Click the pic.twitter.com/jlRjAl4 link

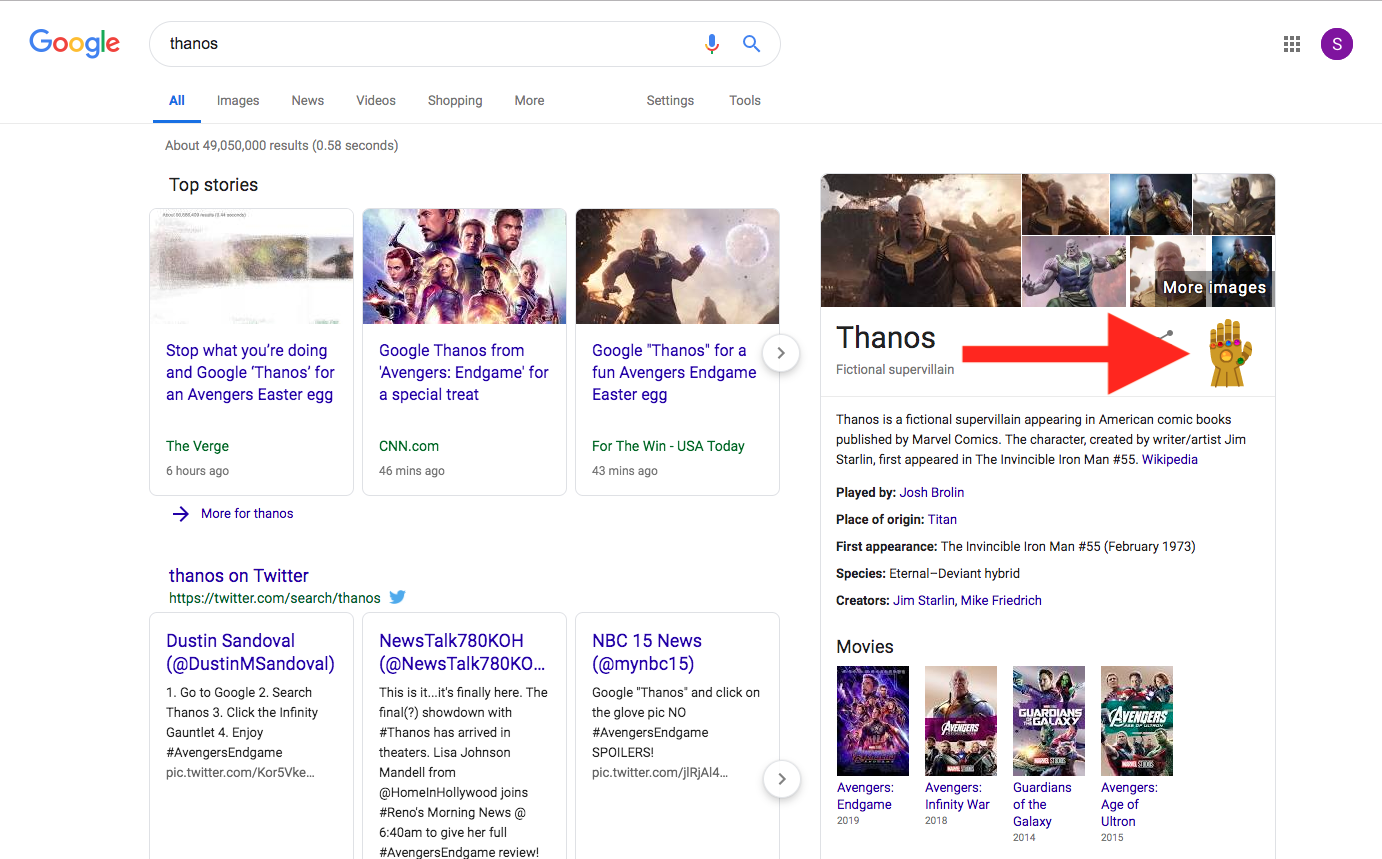click(660, 772)
